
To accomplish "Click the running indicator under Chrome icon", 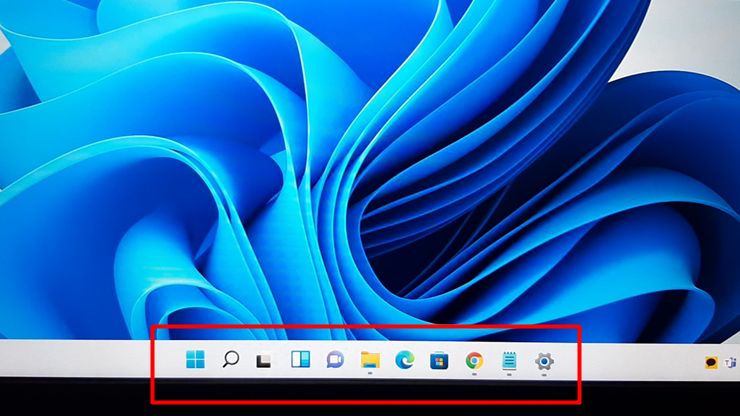I will 474,374.
